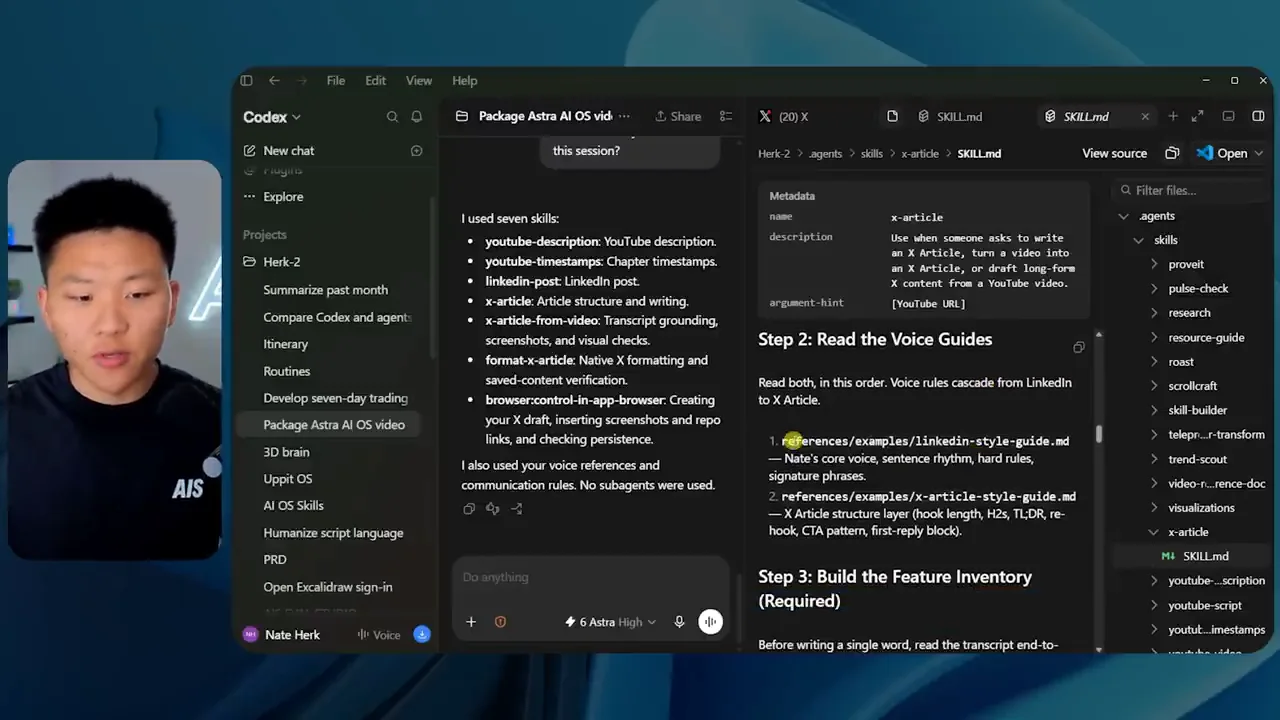
Task: Go back with the left arrow
Action: pos(274,81)
